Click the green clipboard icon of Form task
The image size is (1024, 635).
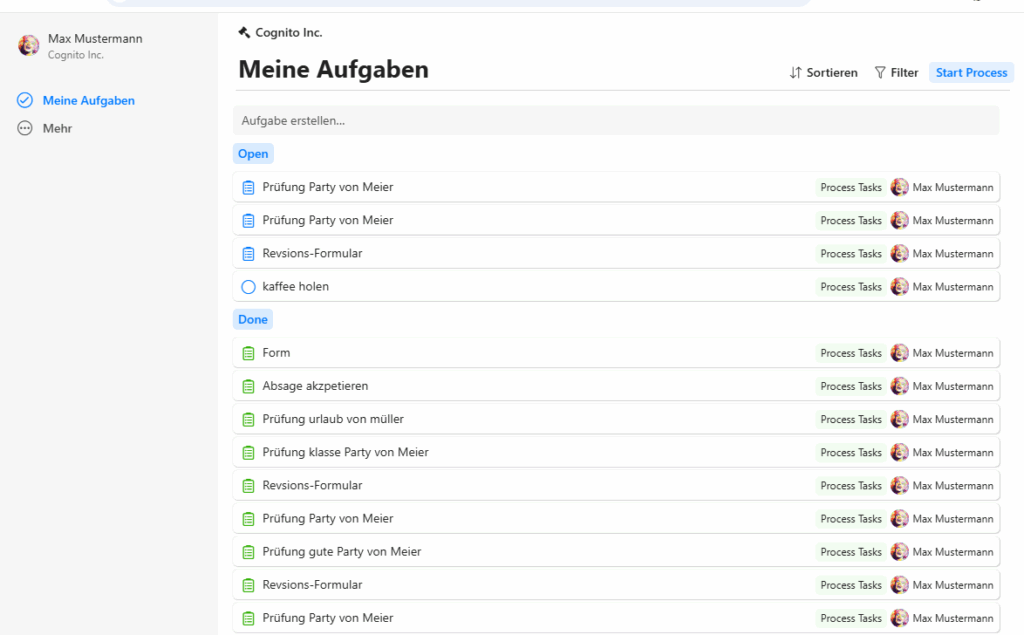click(249, 353)
